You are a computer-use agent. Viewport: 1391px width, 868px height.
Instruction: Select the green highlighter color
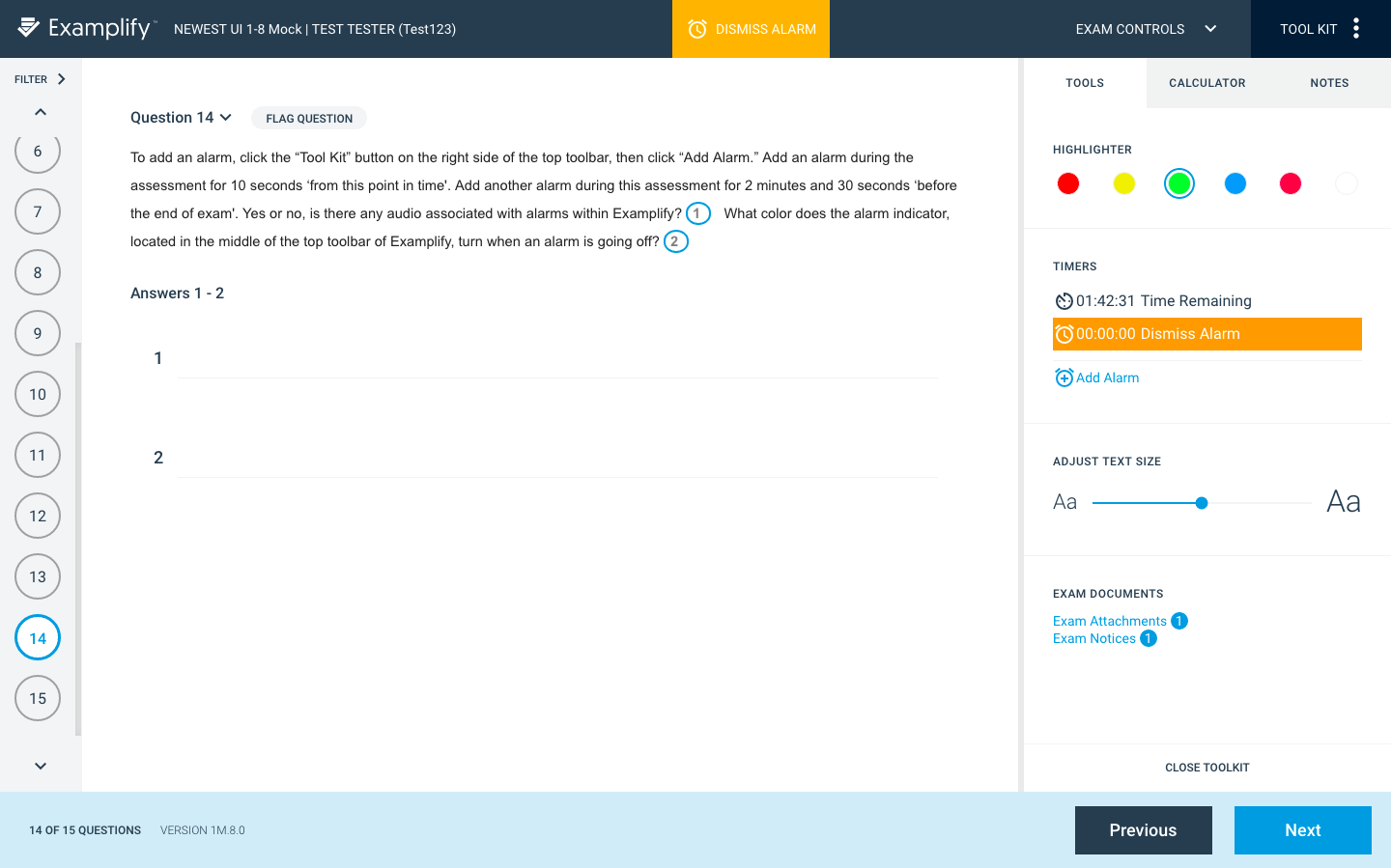pyautogui.click(x=1179, y=183)
